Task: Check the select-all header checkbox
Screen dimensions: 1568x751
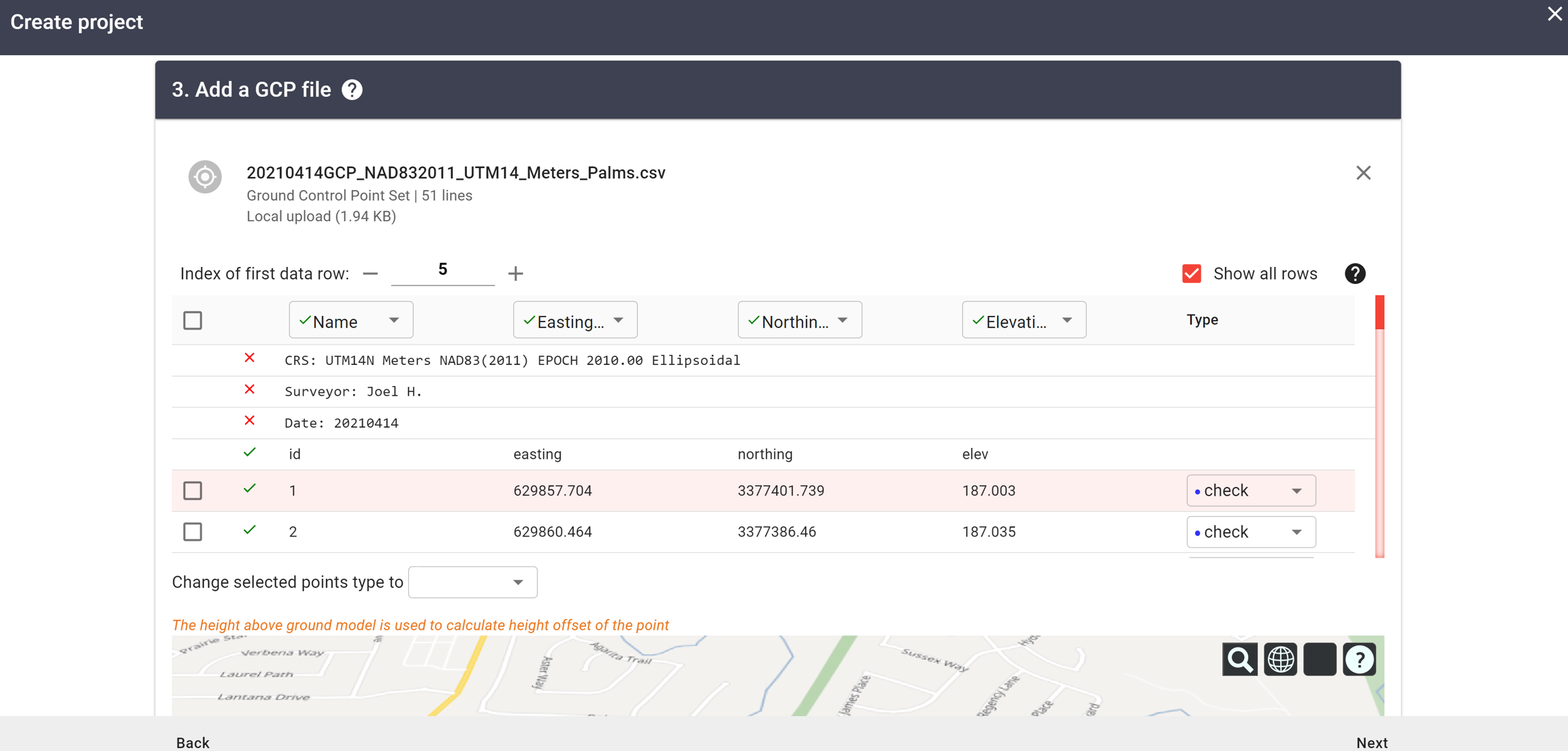Action: (x=193, y=321)
